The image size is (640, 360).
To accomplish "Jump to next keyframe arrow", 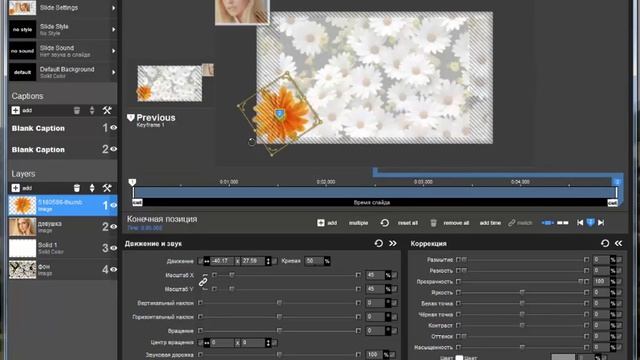I will pos(601,222).
